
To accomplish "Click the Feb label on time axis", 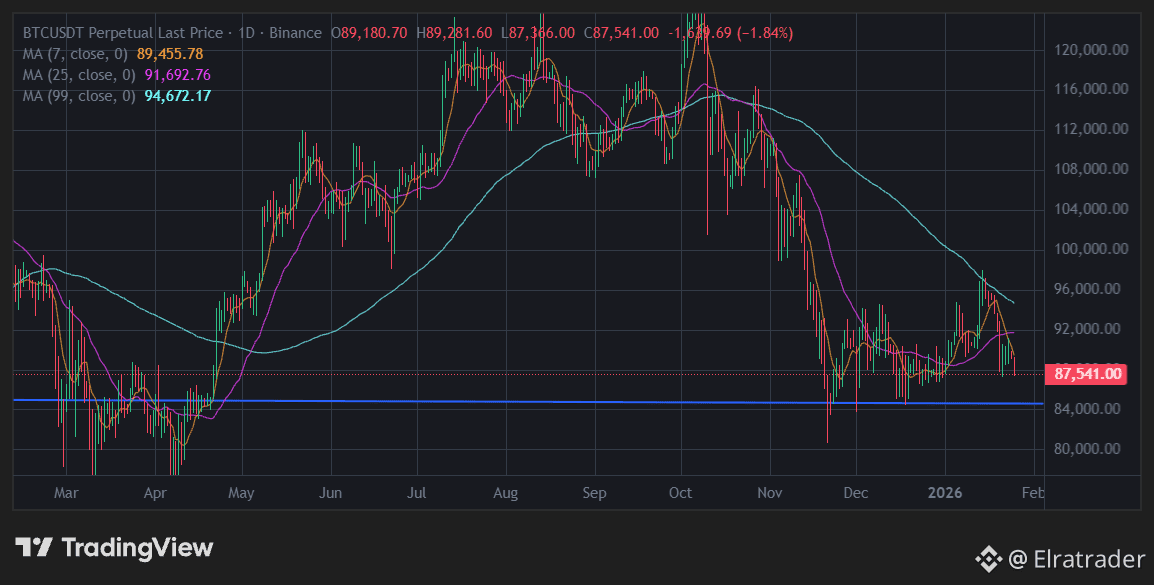I will pyautogui.click(x=1033, y=493).
